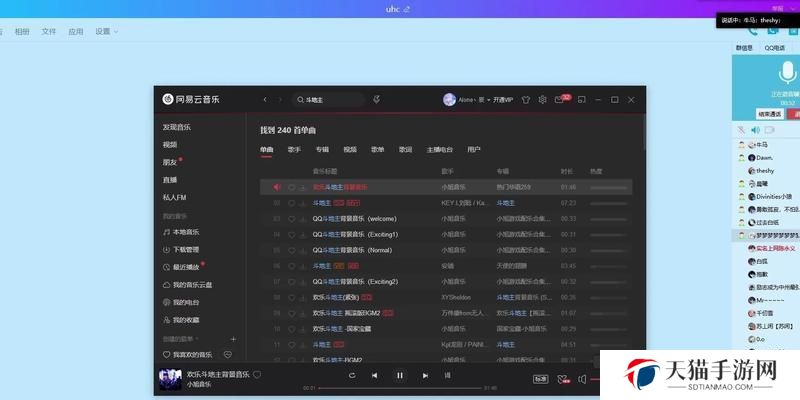
Task: Mute with the speaker volume icon
Action: (582, 379)
